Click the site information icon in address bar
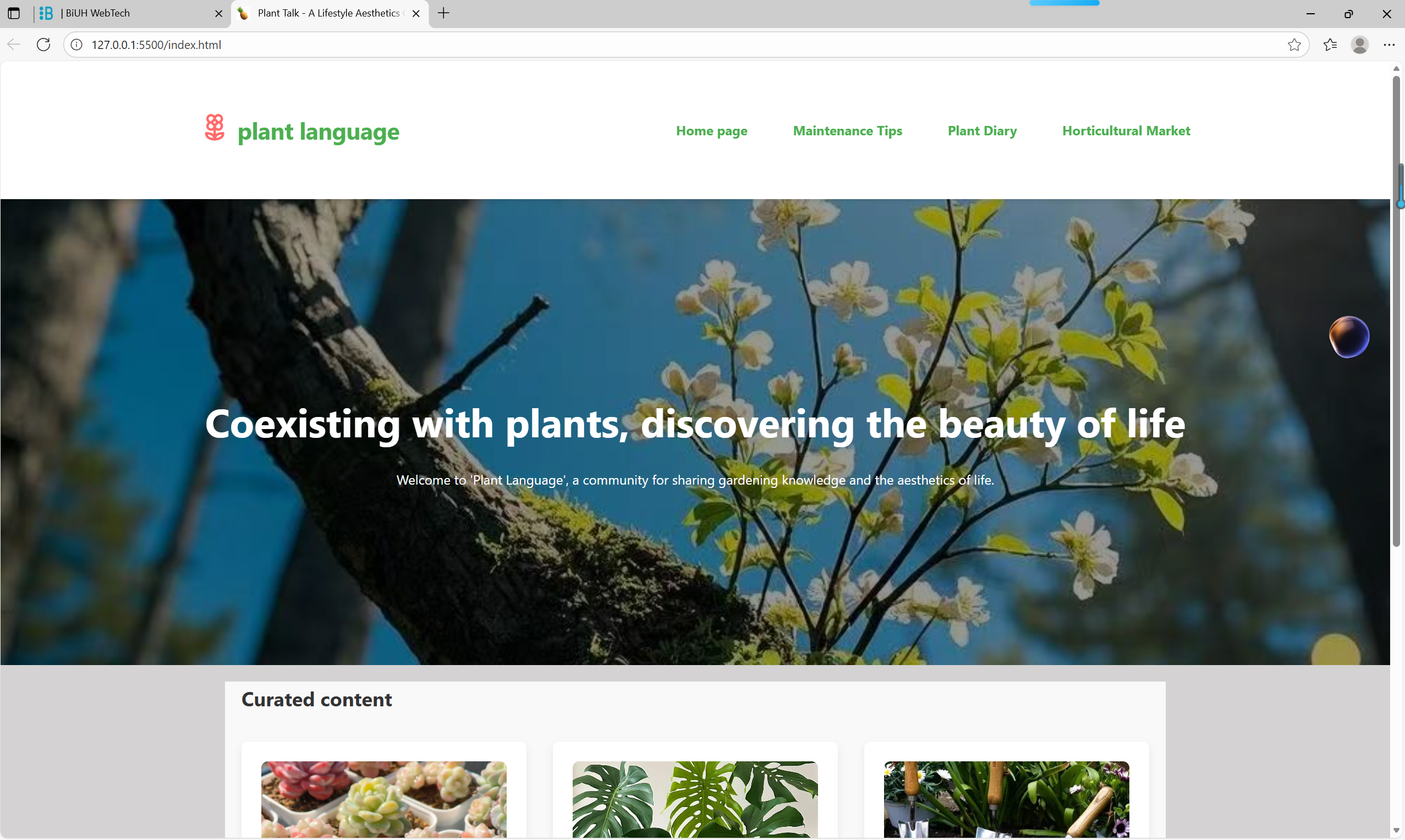This screenshot has height=840, width=1405. pos(76,45)
